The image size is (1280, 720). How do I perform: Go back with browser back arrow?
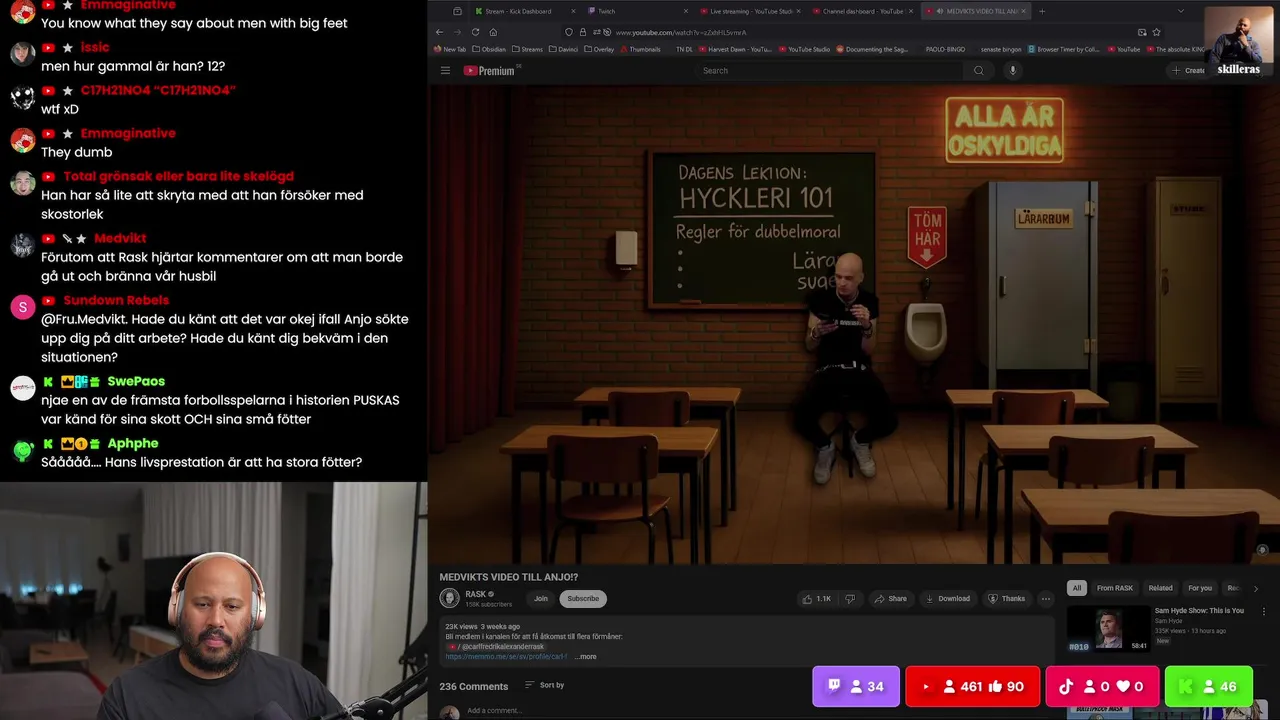[x=439, y=32]
